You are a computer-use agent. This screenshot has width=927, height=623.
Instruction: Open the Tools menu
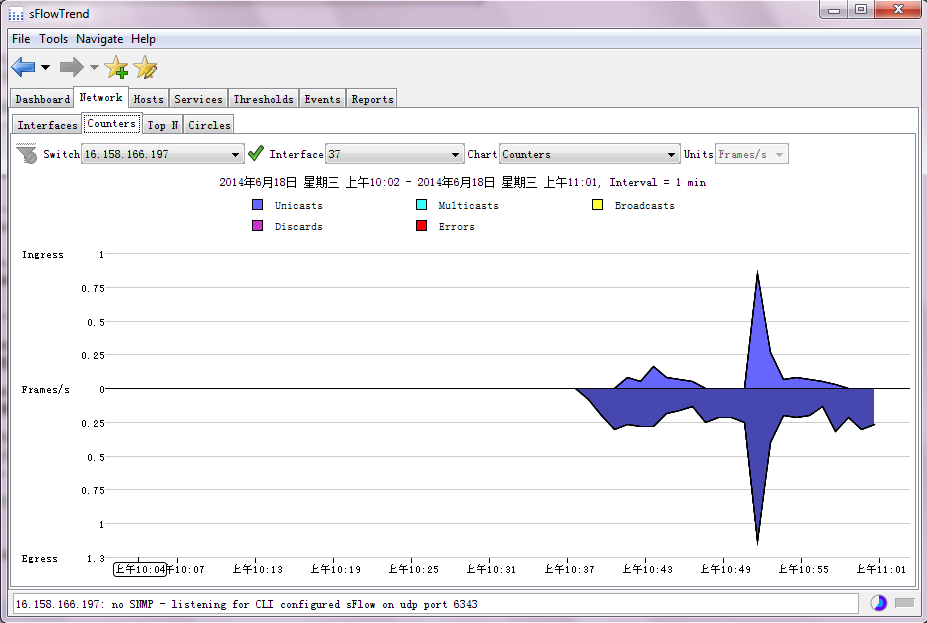tap(53, 39)
